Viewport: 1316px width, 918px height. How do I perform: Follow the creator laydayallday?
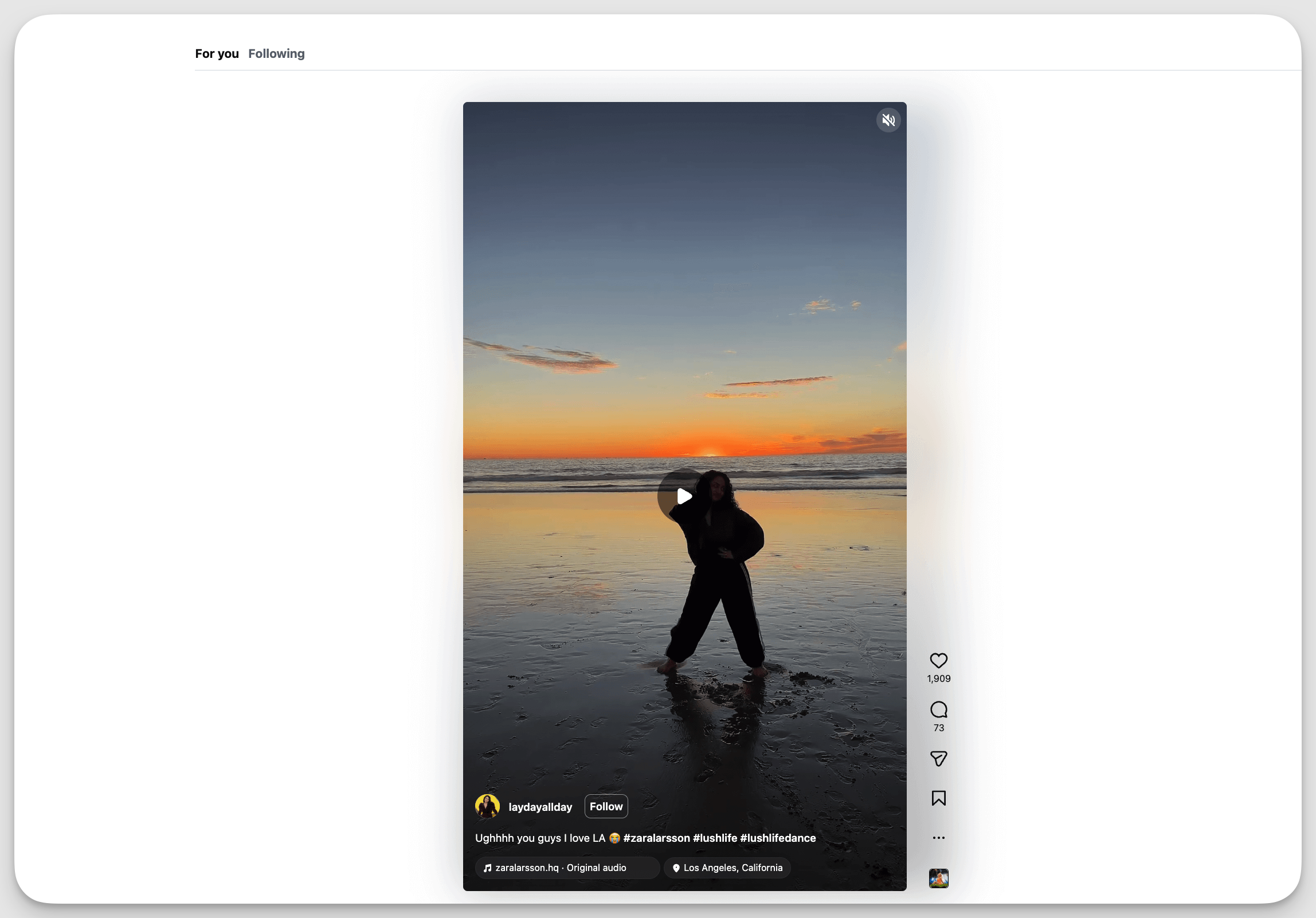click(606, 806)
